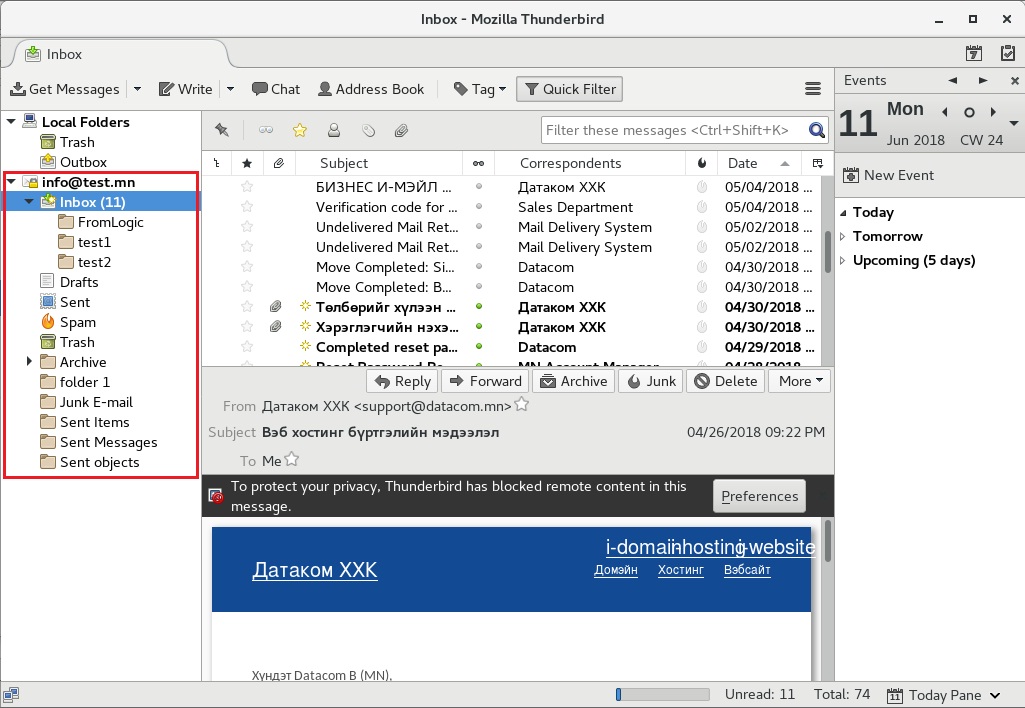Open the Address Book
Screen dimensions: 1025x708
[371, 89]
